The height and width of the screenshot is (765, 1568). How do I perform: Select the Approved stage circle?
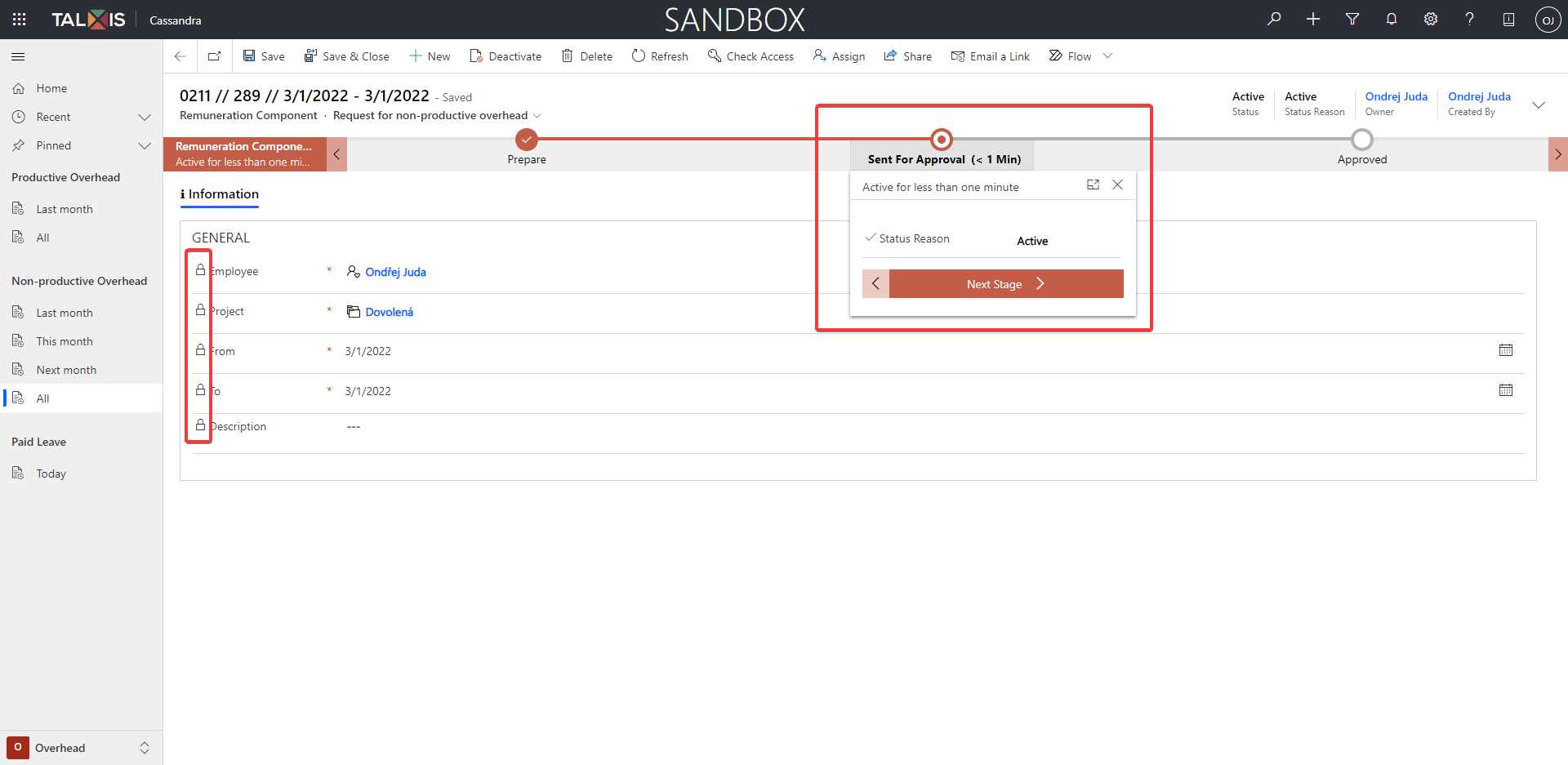[1362, 140]
